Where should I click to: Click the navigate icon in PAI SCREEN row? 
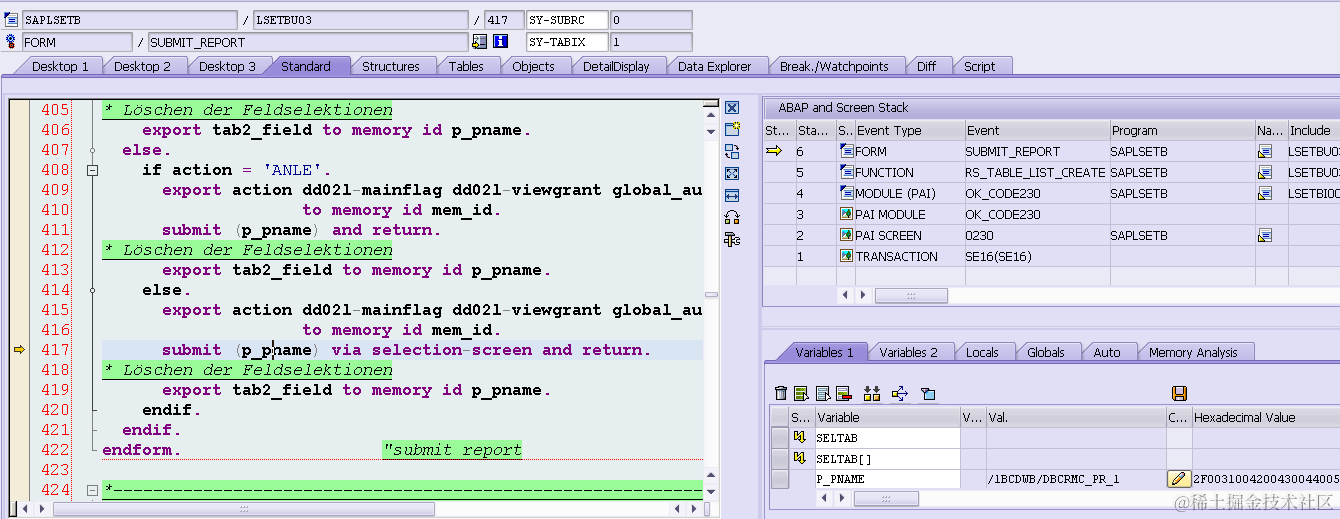1265,235
